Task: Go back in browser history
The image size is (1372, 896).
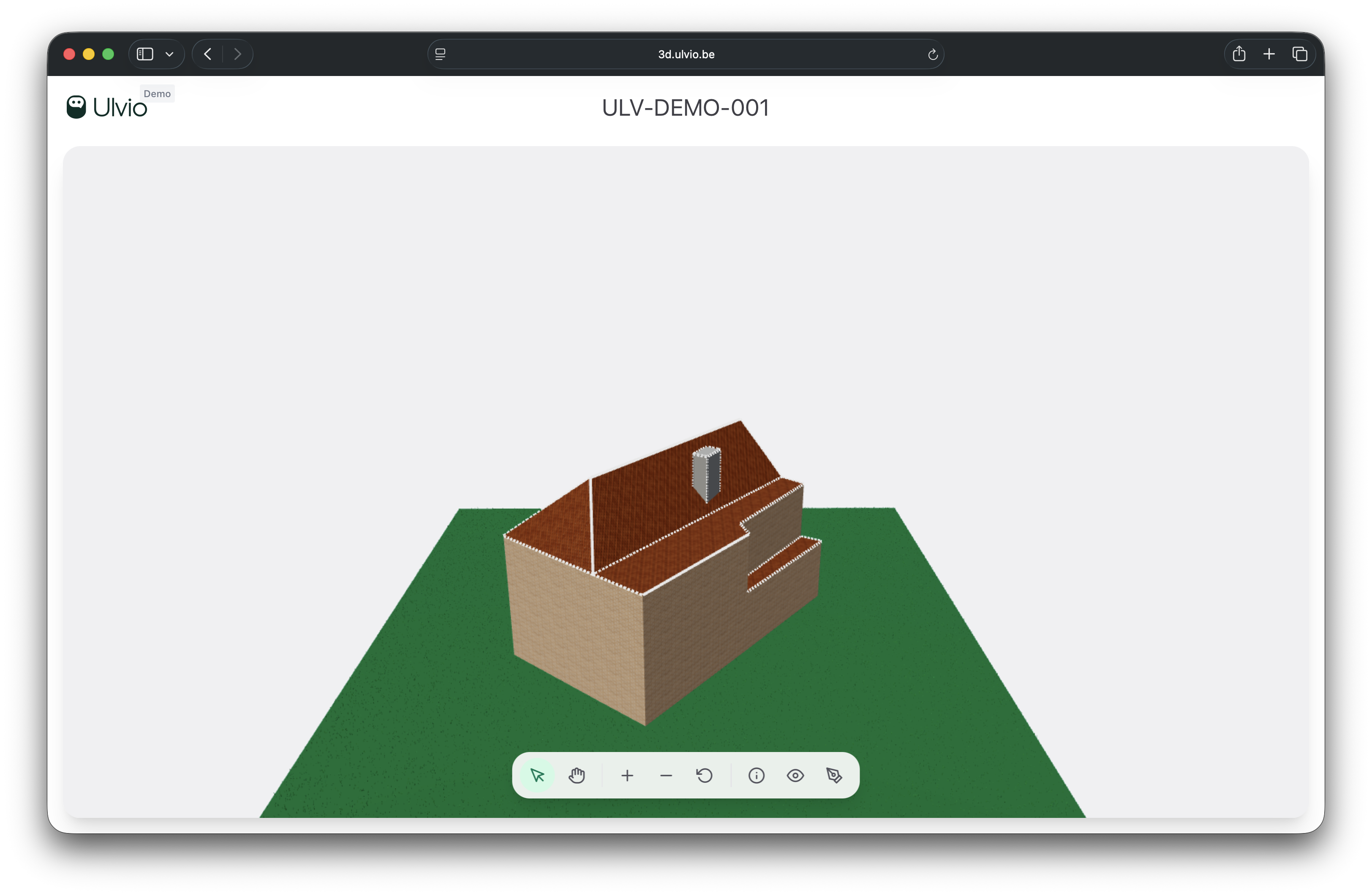Action: pos(207,54)
